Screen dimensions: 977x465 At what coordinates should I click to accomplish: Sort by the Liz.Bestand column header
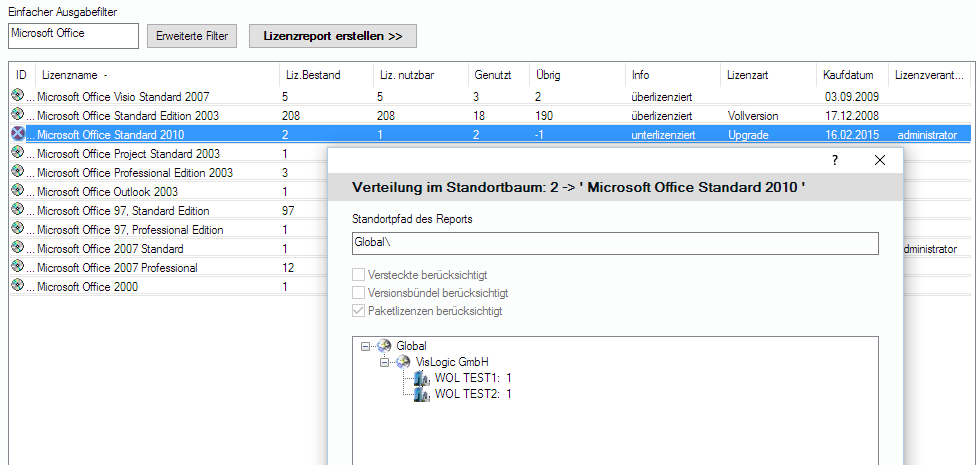325,75
